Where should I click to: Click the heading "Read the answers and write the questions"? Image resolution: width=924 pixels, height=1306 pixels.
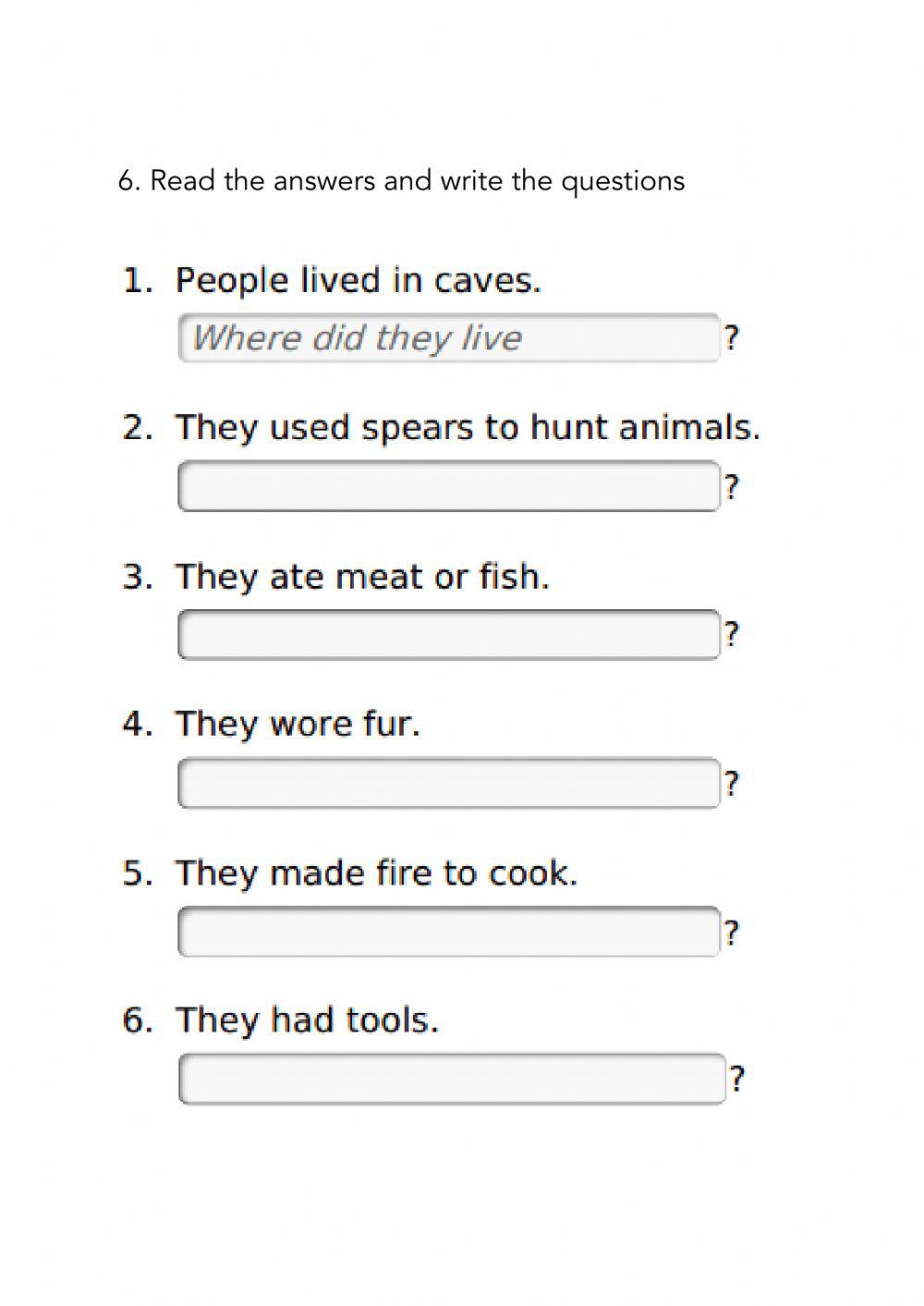click(401, 180)
